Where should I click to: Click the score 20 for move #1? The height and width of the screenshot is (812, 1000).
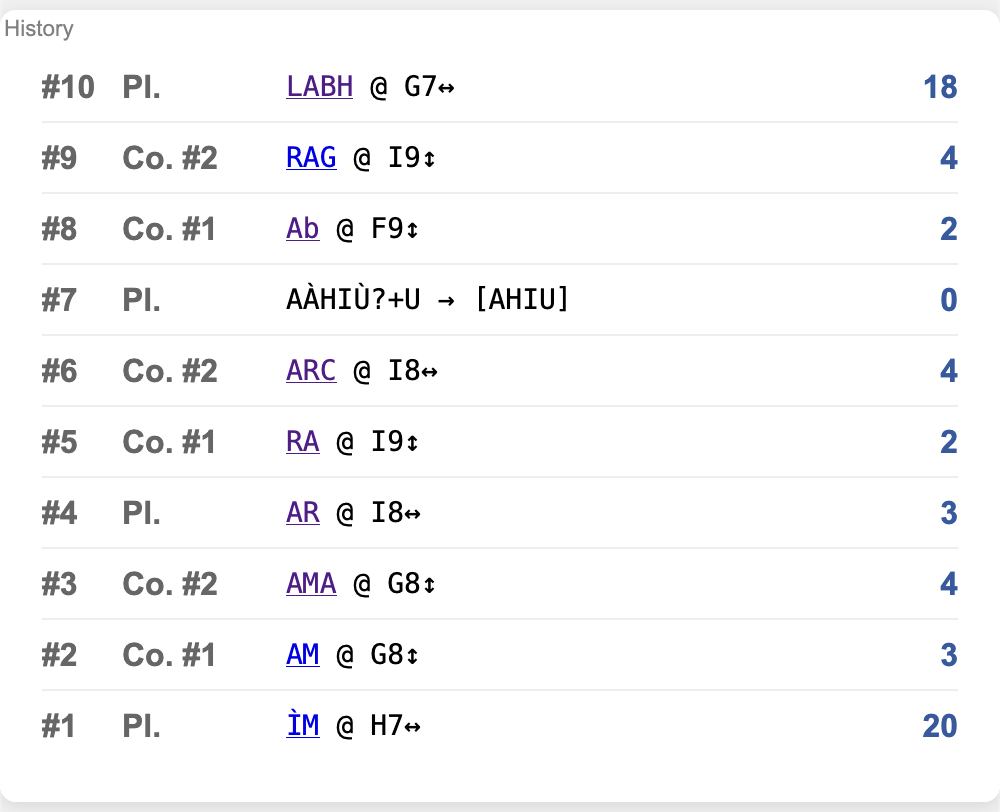pos(940,726)
